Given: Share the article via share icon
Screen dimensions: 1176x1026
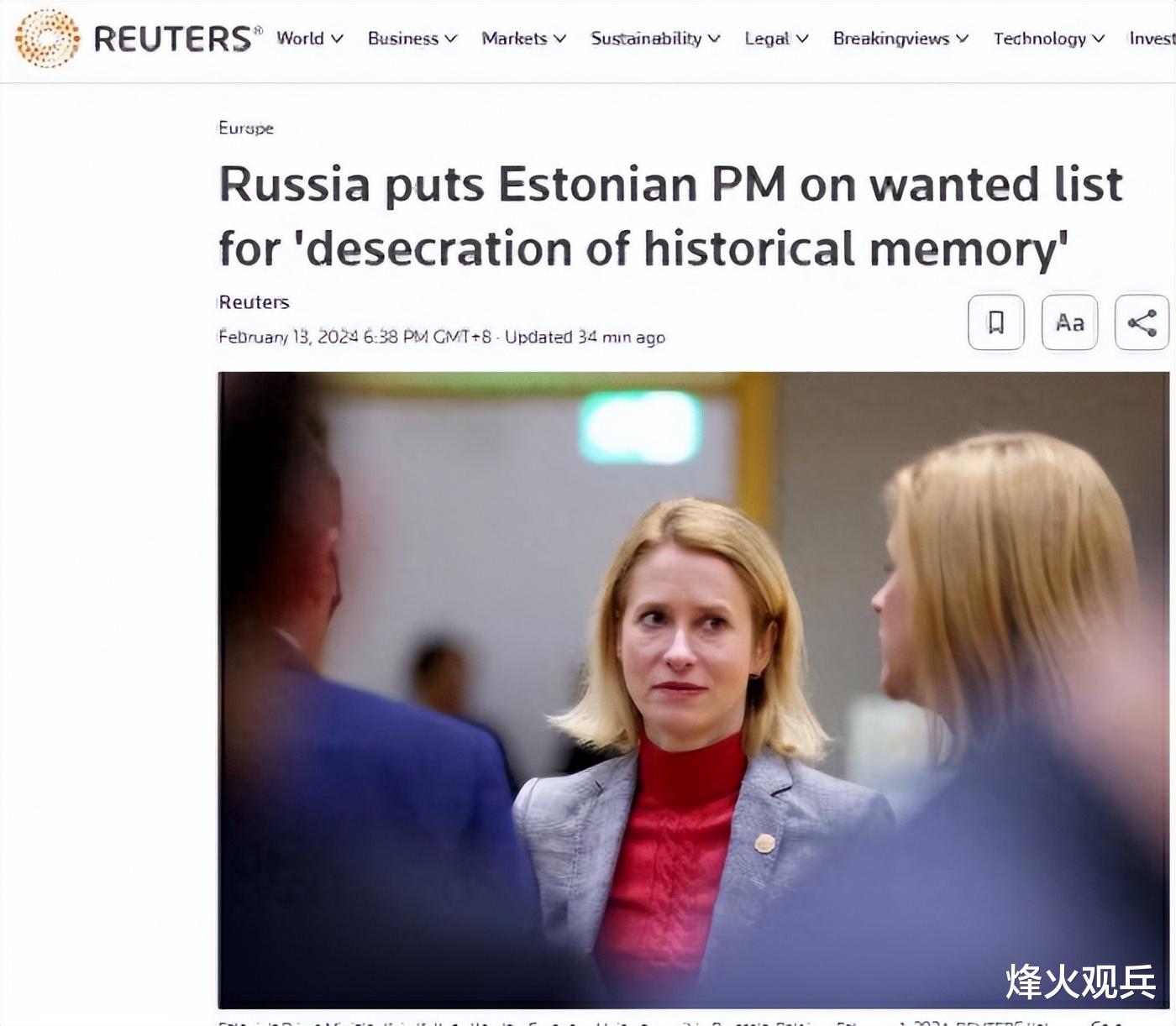Looking at the screenshot, I should (x=1142, y=322).
